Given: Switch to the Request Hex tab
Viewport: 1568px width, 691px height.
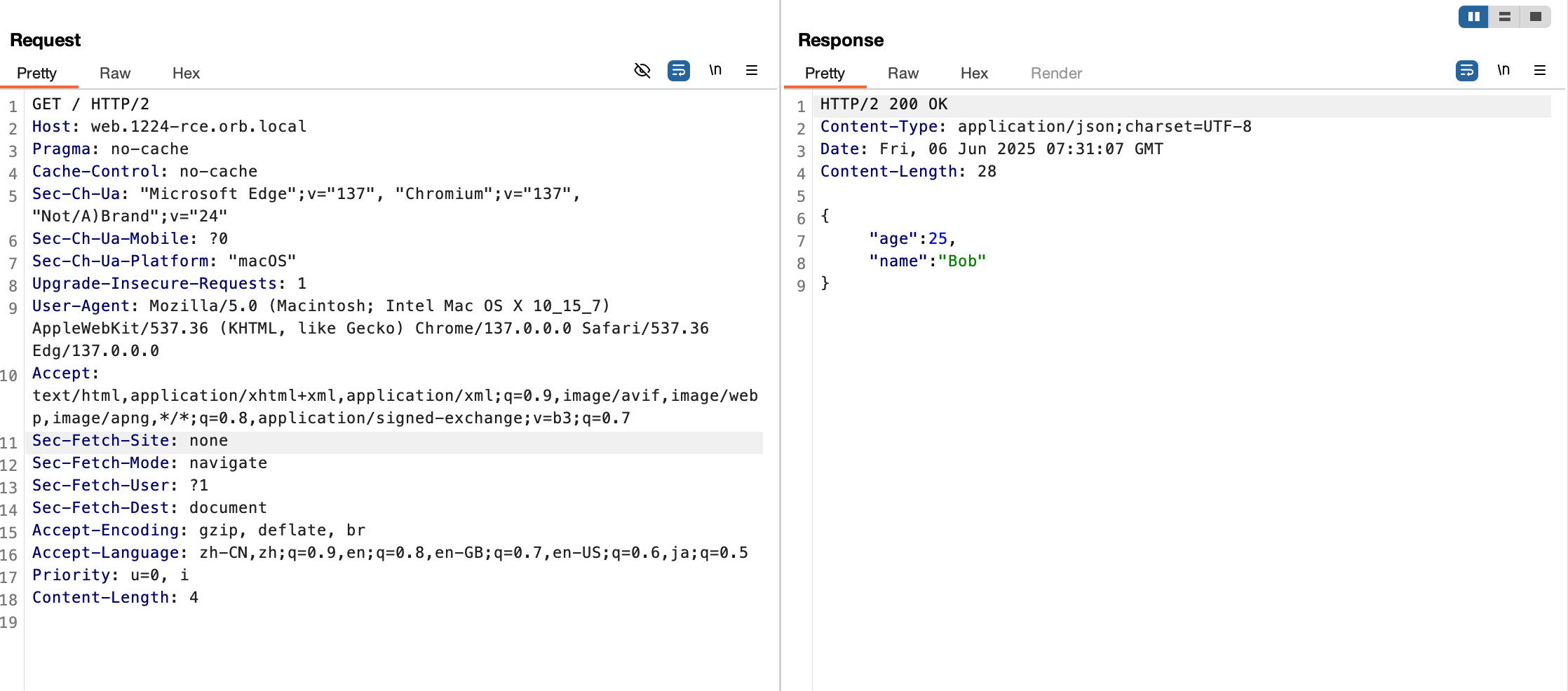Looking at the screenshot, I should [x=186, y=73].
